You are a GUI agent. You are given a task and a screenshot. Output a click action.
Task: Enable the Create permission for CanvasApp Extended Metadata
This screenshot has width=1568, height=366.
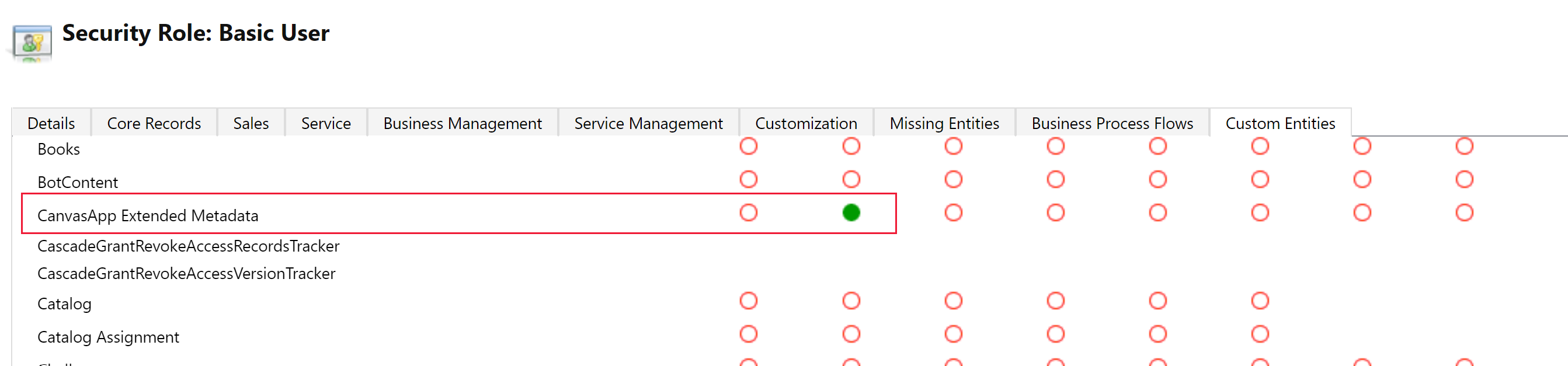(x=749, y=214)
